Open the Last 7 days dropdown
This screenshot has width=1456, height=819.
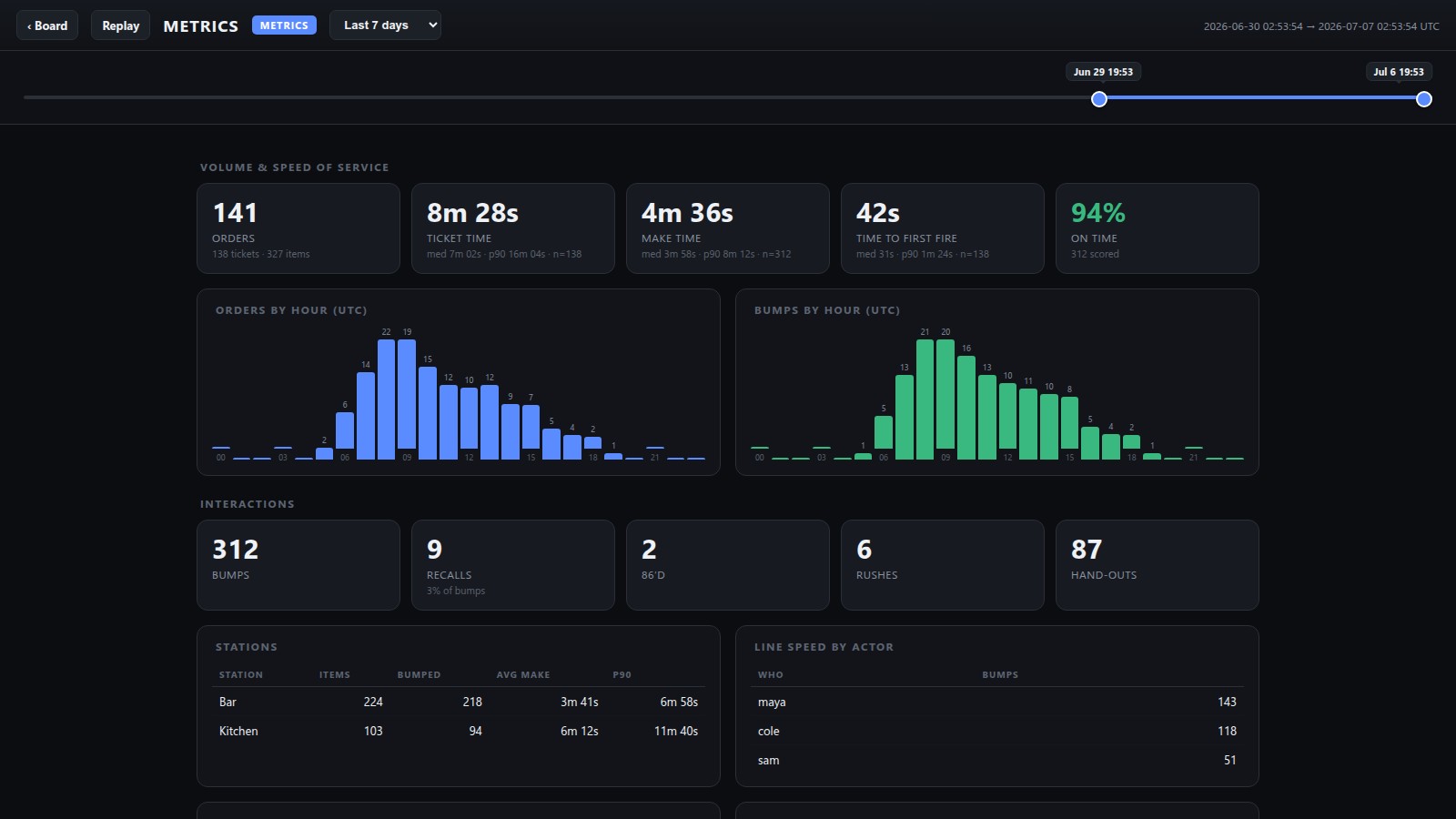(x=386, y=25)
